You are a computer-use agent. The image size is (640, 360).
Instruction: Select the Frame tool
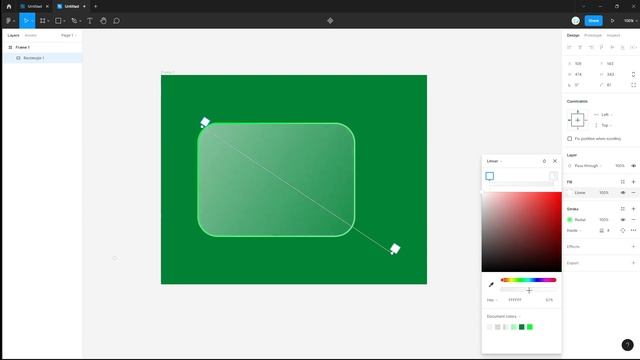[x=43, y=20]
